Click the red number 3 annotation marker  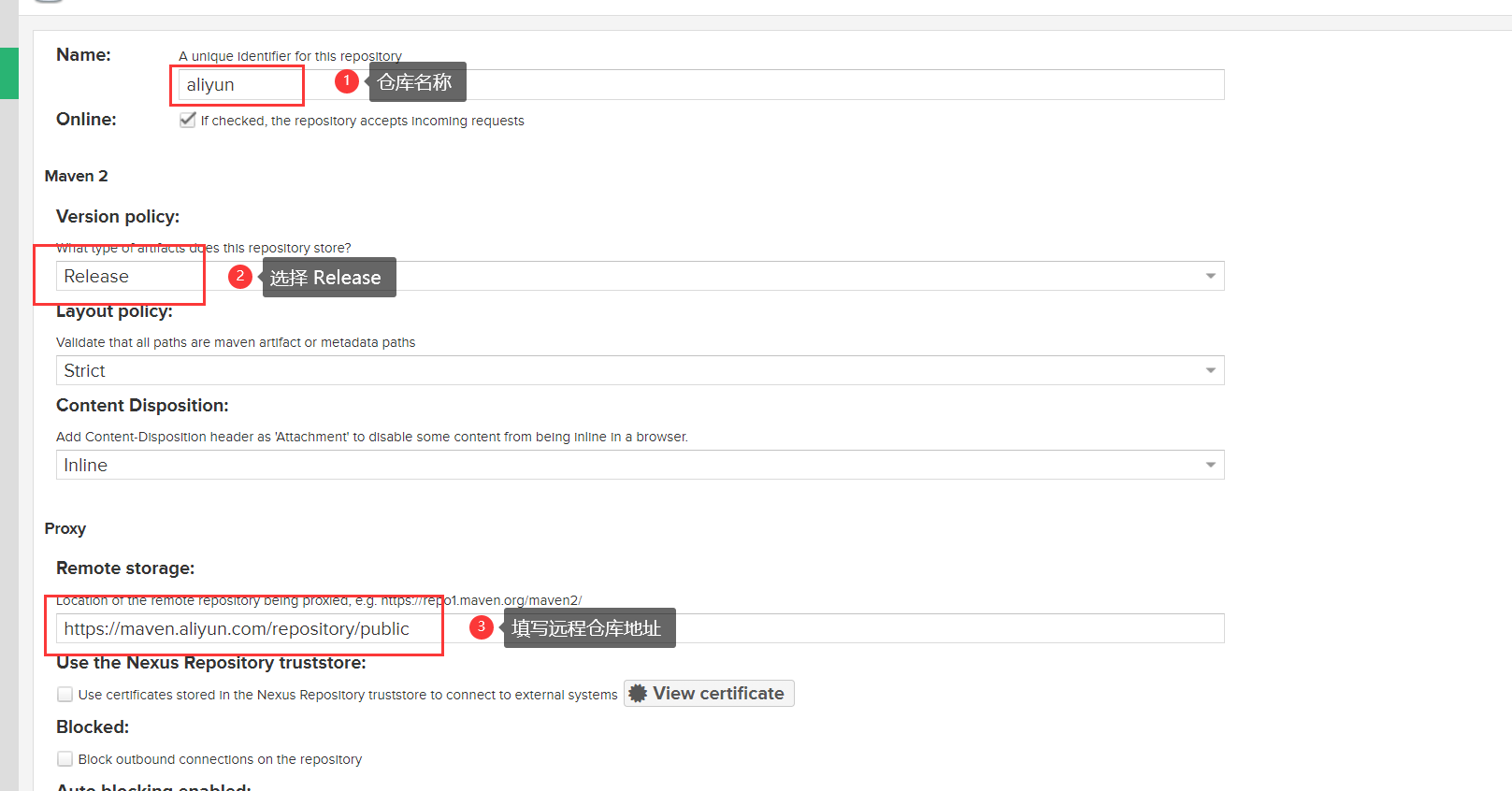pos(482,627)
